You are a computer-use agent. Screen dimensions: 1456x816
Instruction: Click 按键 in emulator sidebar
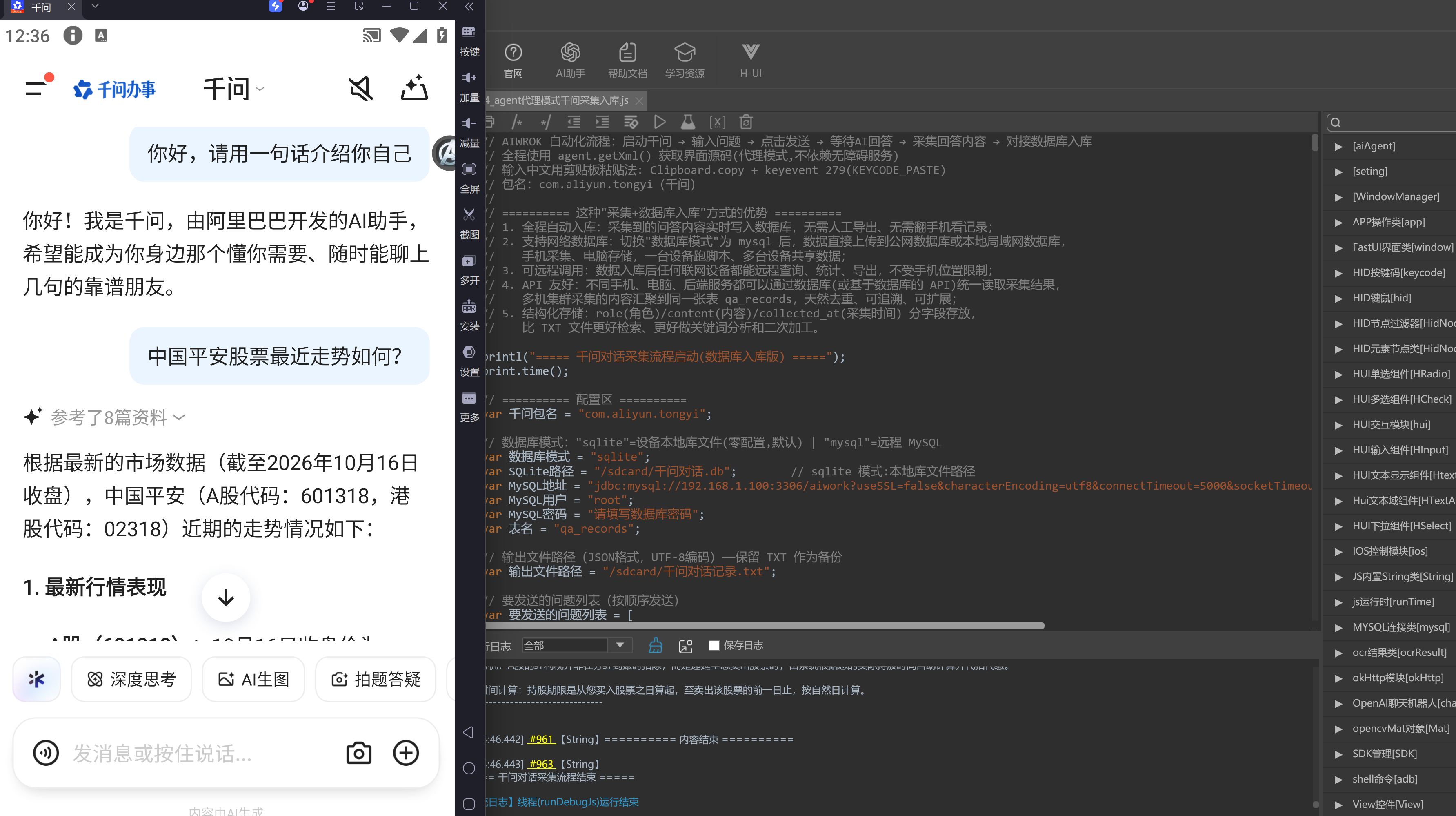tap(469, 41)
